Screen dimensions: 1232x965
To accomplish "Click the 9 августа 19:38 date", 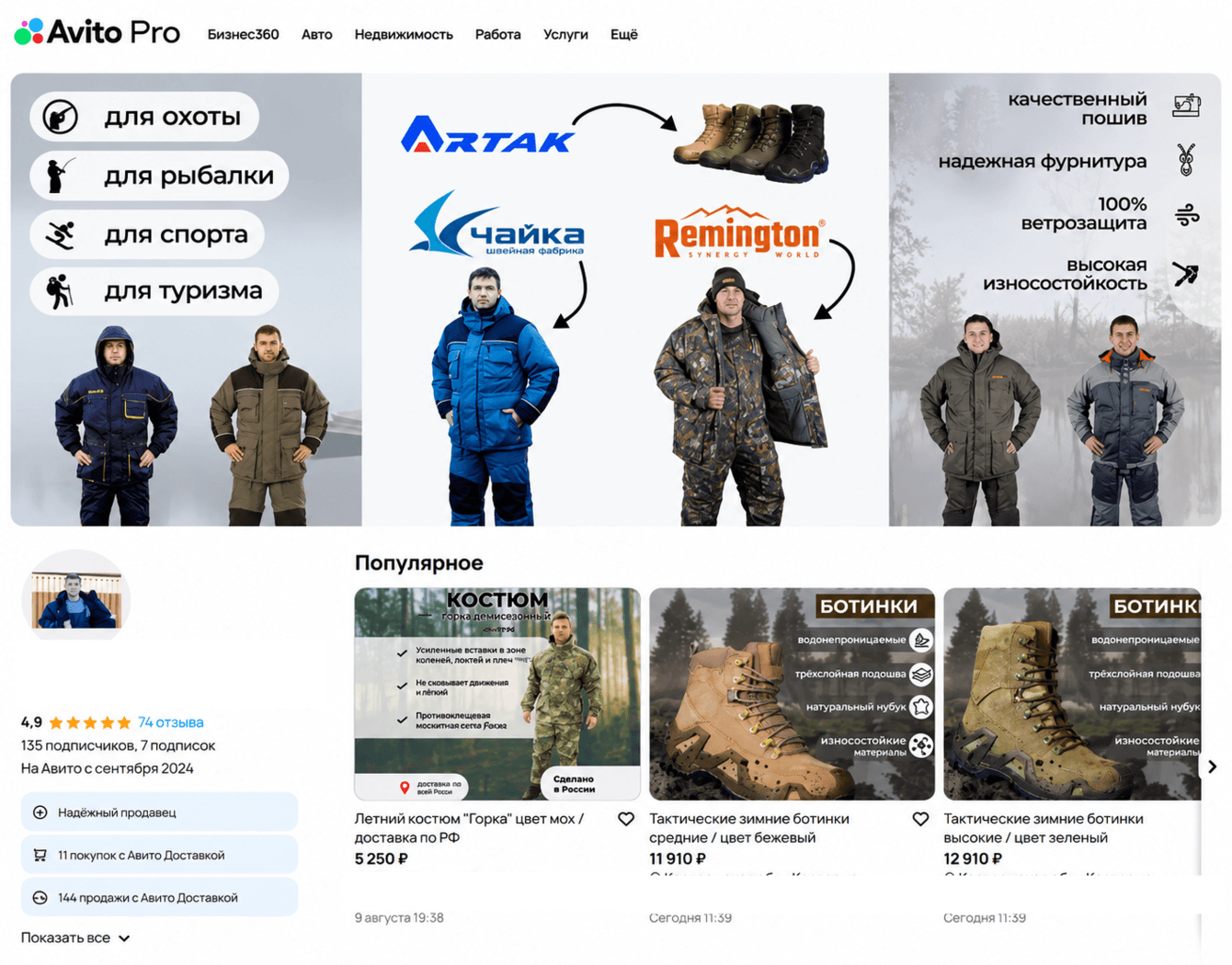I will pyautogui.click(x=399, y=917).
